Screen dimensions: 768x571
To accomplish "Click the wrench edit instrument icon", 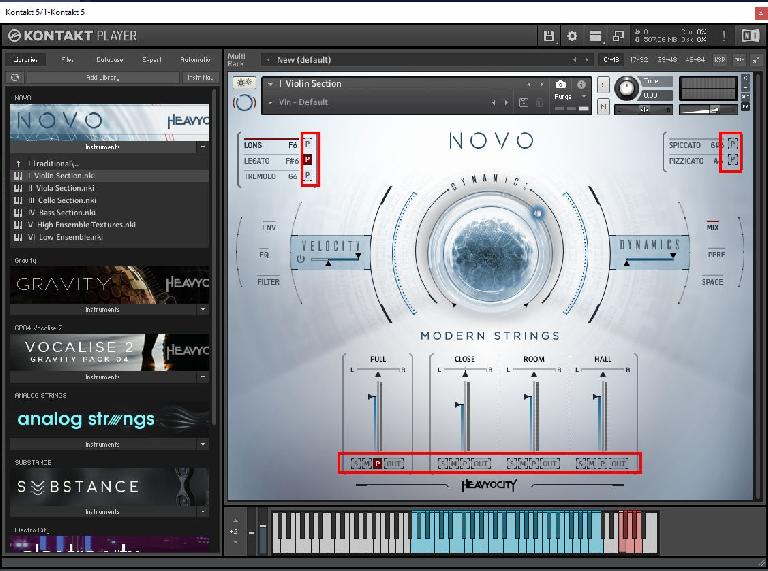I will tap(244, 83).
